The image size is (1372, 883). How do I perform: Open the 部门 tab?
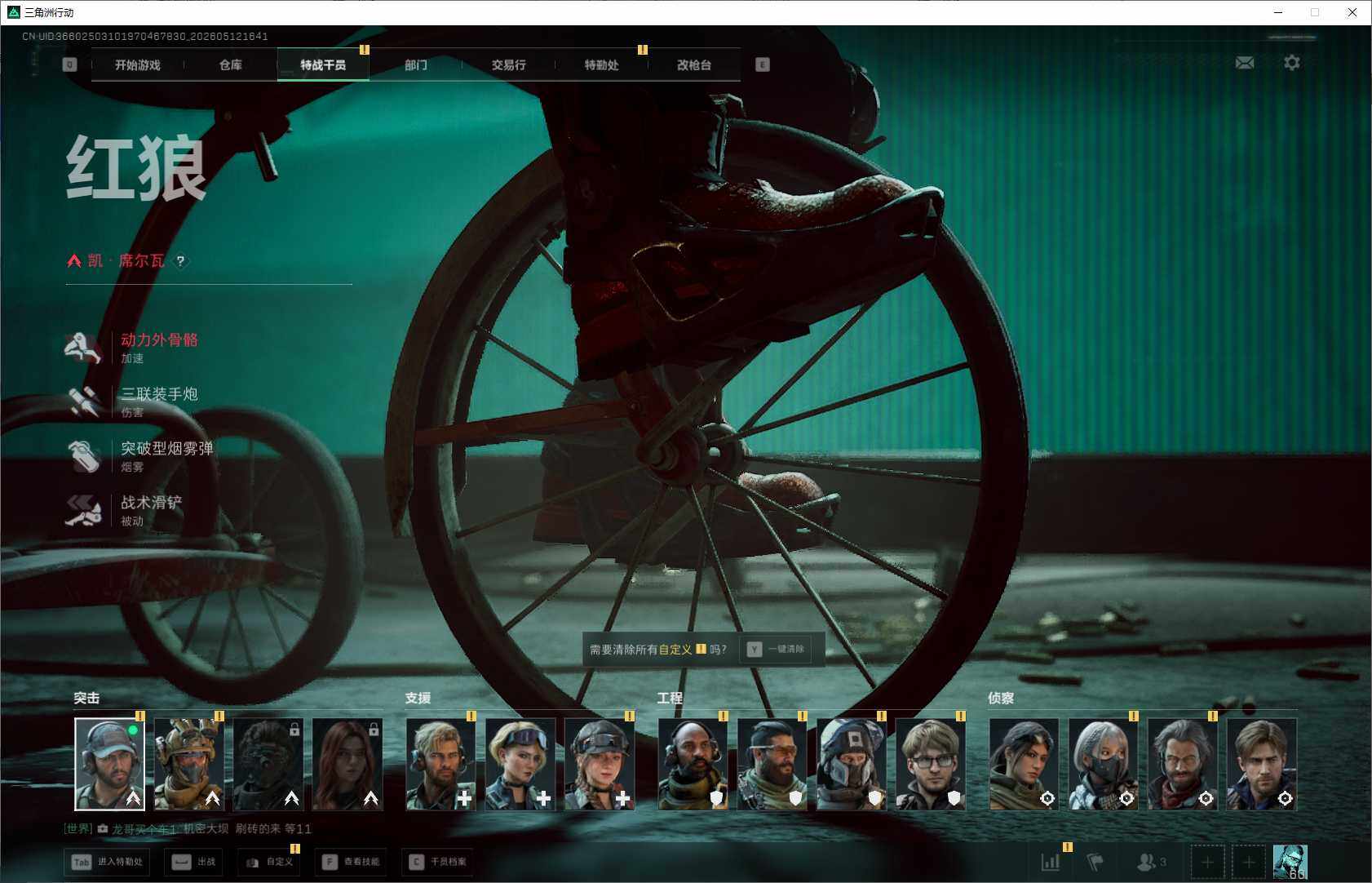coord(416,65)
